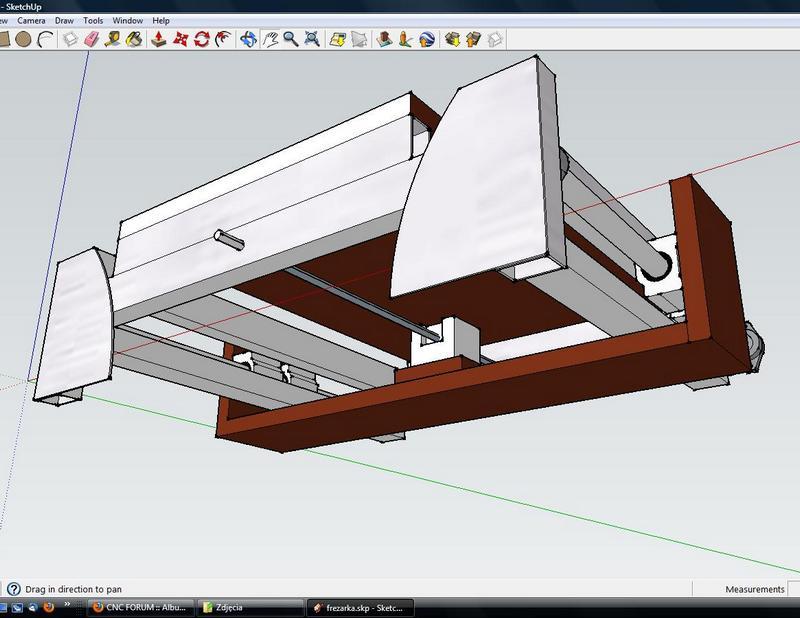This screenshot has width=800, height=618.
Task: Click the Get Models download icon
Action: click(x=452, y=39)
